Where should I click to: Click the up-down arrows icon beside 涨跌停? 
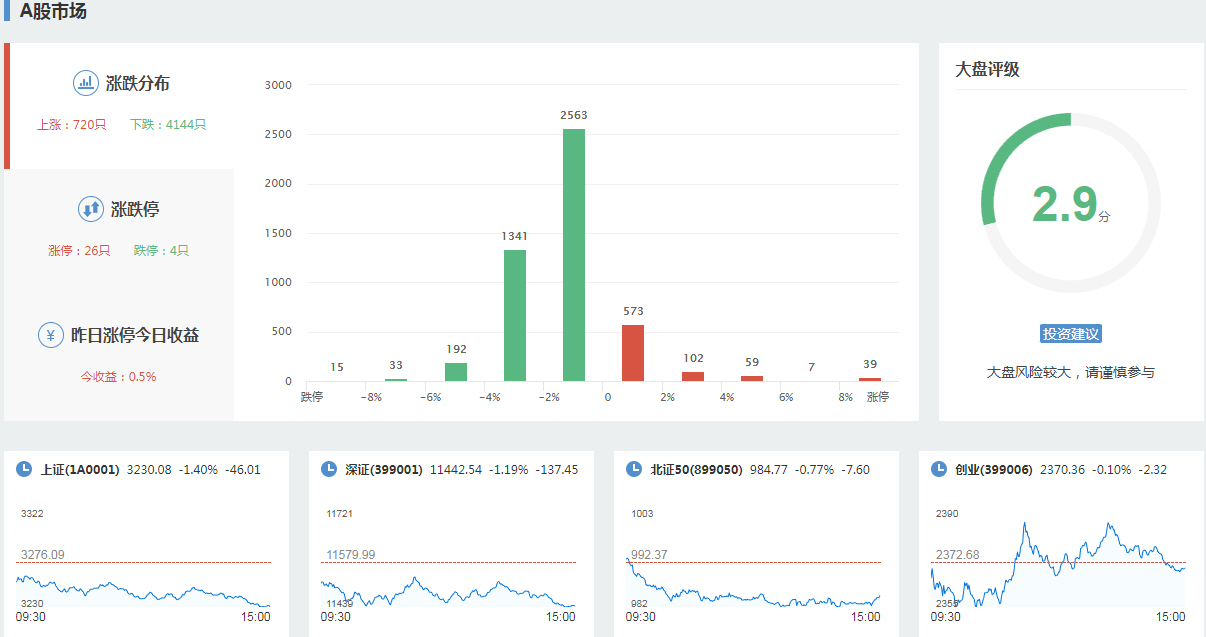coord(91,209)
